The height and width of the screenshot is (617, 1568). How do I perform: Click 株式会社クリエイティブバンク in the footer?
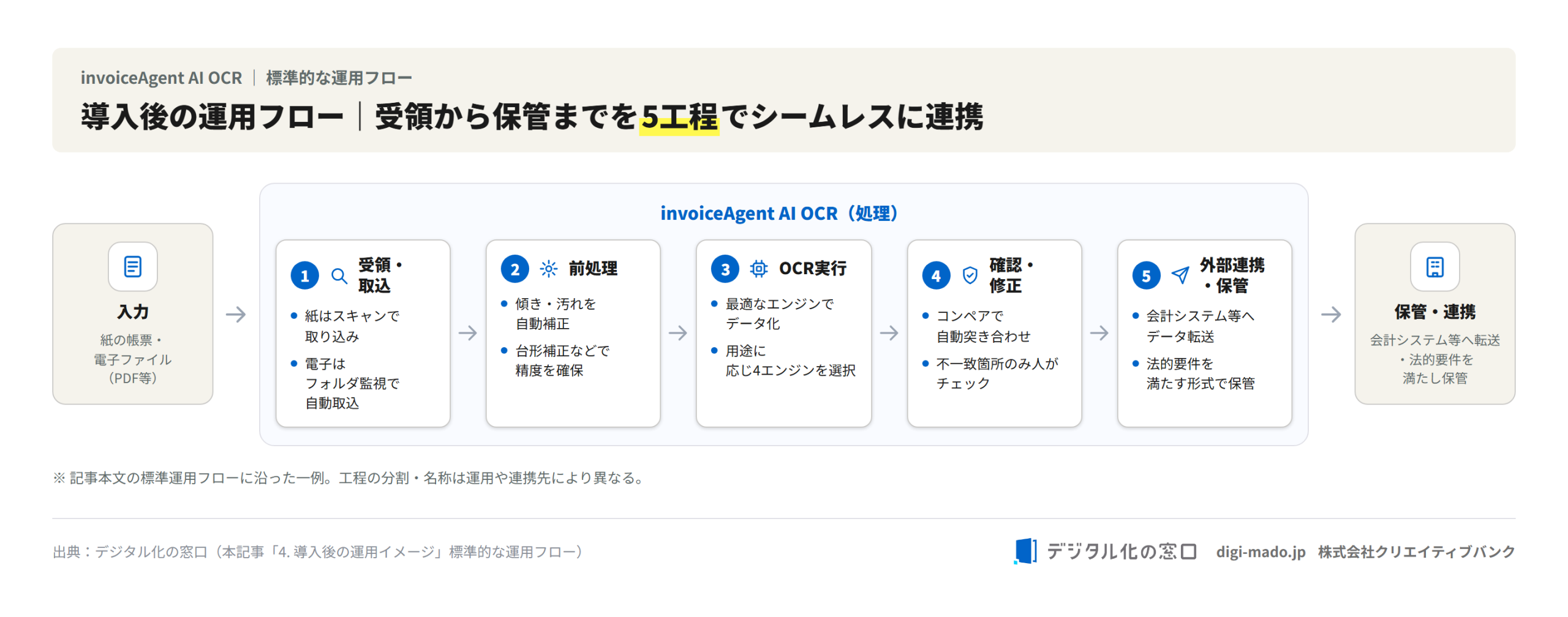1416,552
